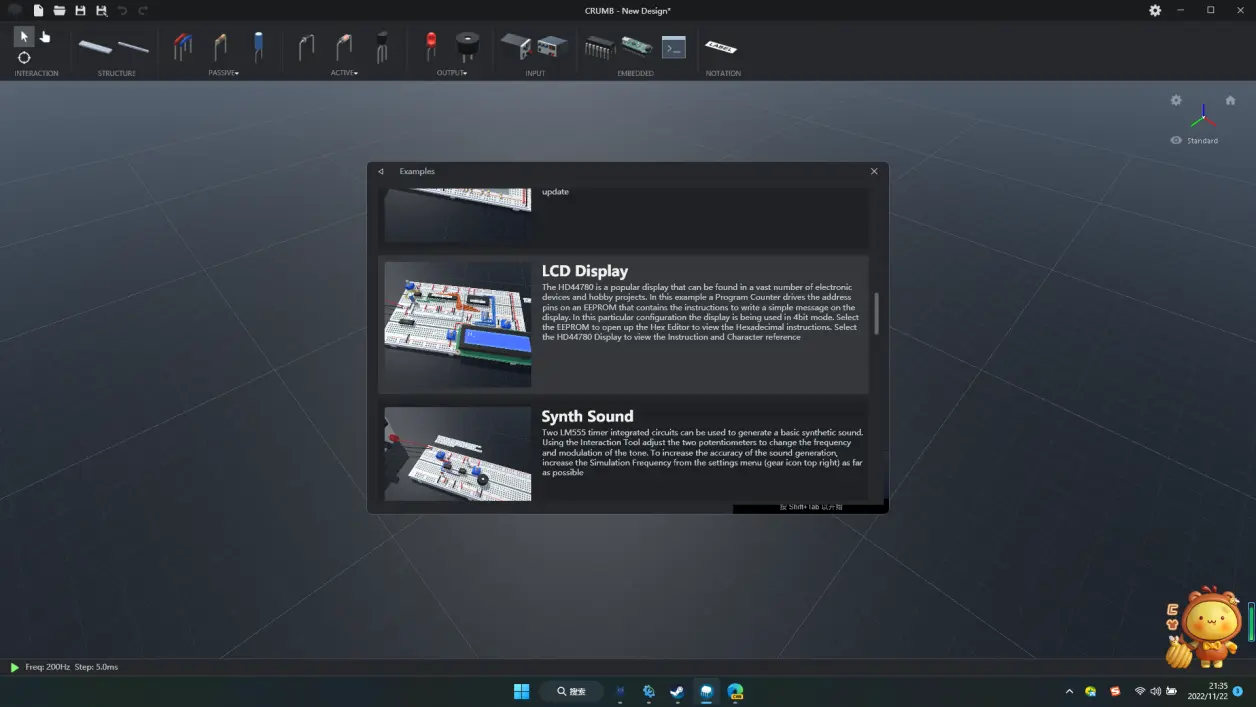Select the crosshair target tool under Interaction
Viewport: 1256px width, 707px height.
click(24, 58)
